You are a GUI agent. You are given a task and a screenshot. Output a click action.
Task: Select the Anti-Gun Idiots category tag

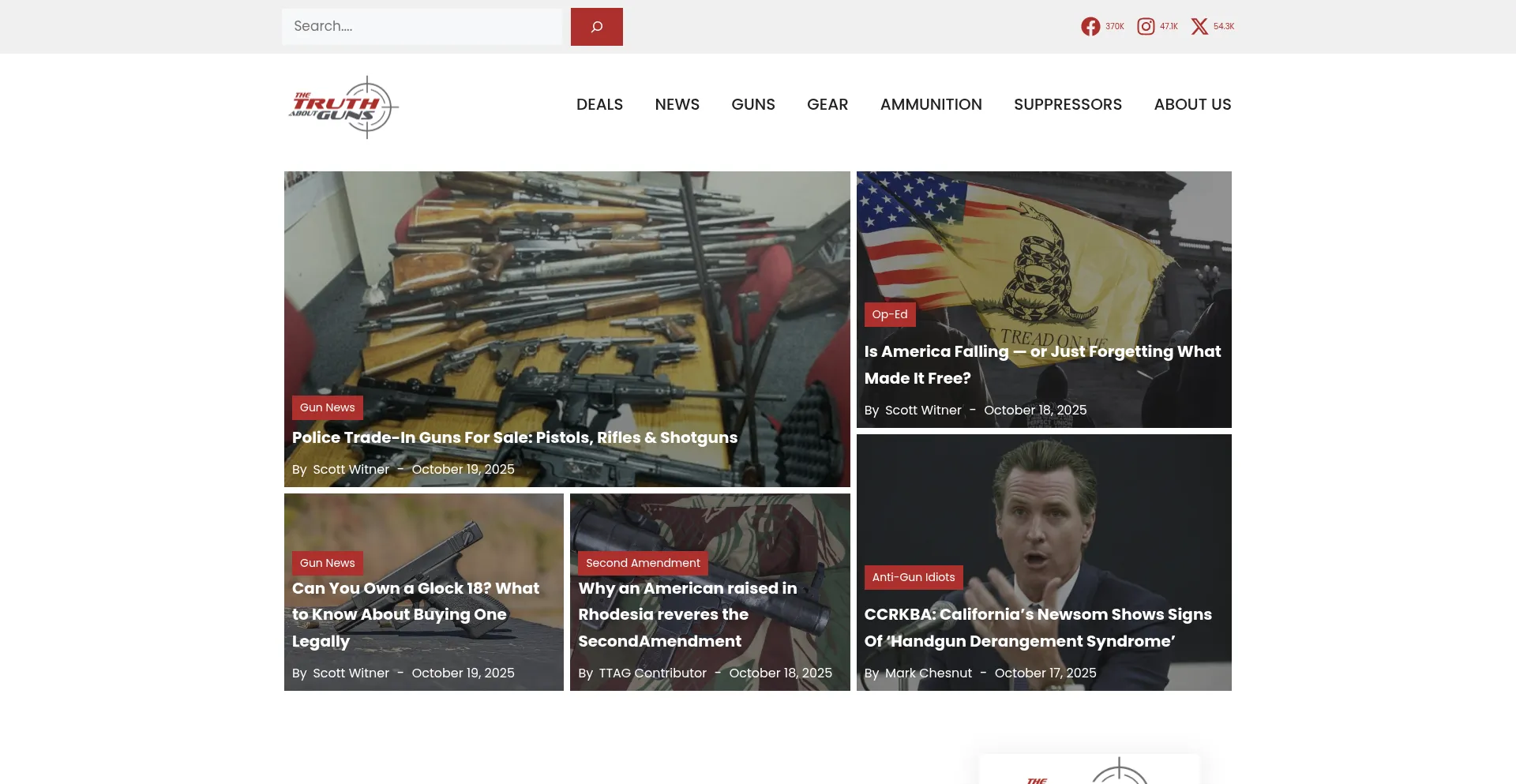[913, 577]
